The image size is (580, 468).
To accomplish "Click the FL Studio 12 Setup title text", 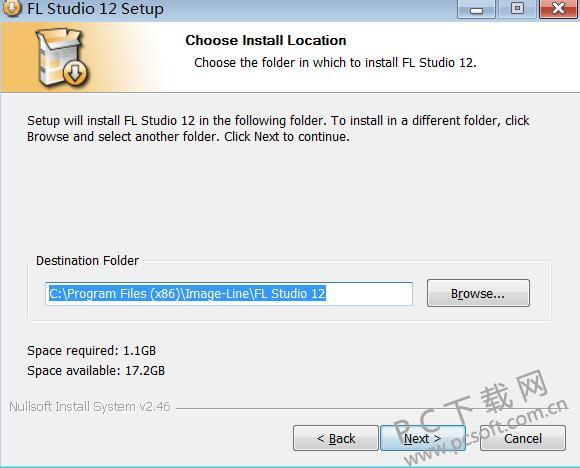I will pos(95,9).
